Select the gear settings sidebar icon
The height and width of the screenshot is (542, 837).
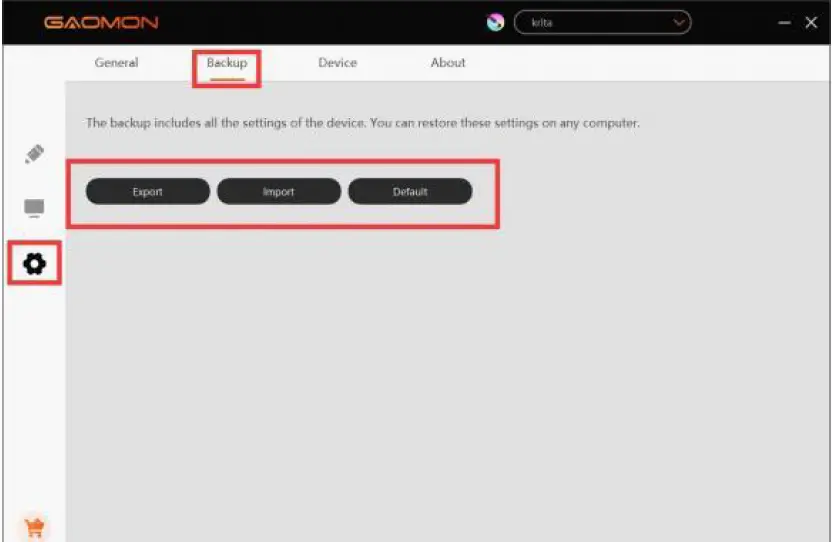click(35, 263)
